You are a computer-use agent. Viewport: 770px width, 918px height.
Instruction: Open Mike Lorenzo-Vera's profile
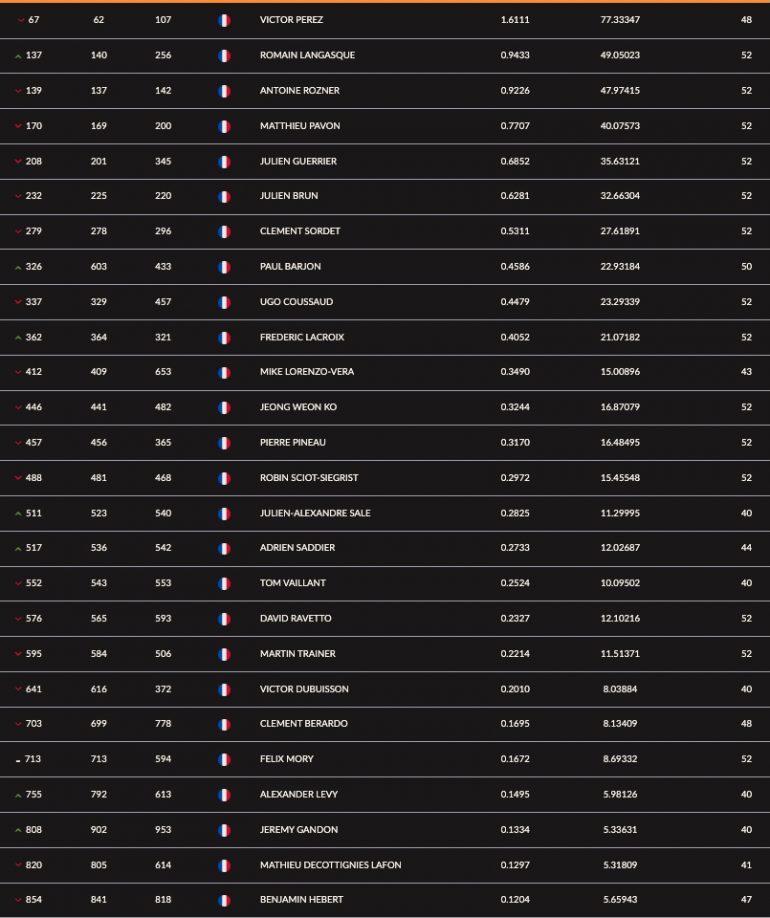tap(307, 372)
